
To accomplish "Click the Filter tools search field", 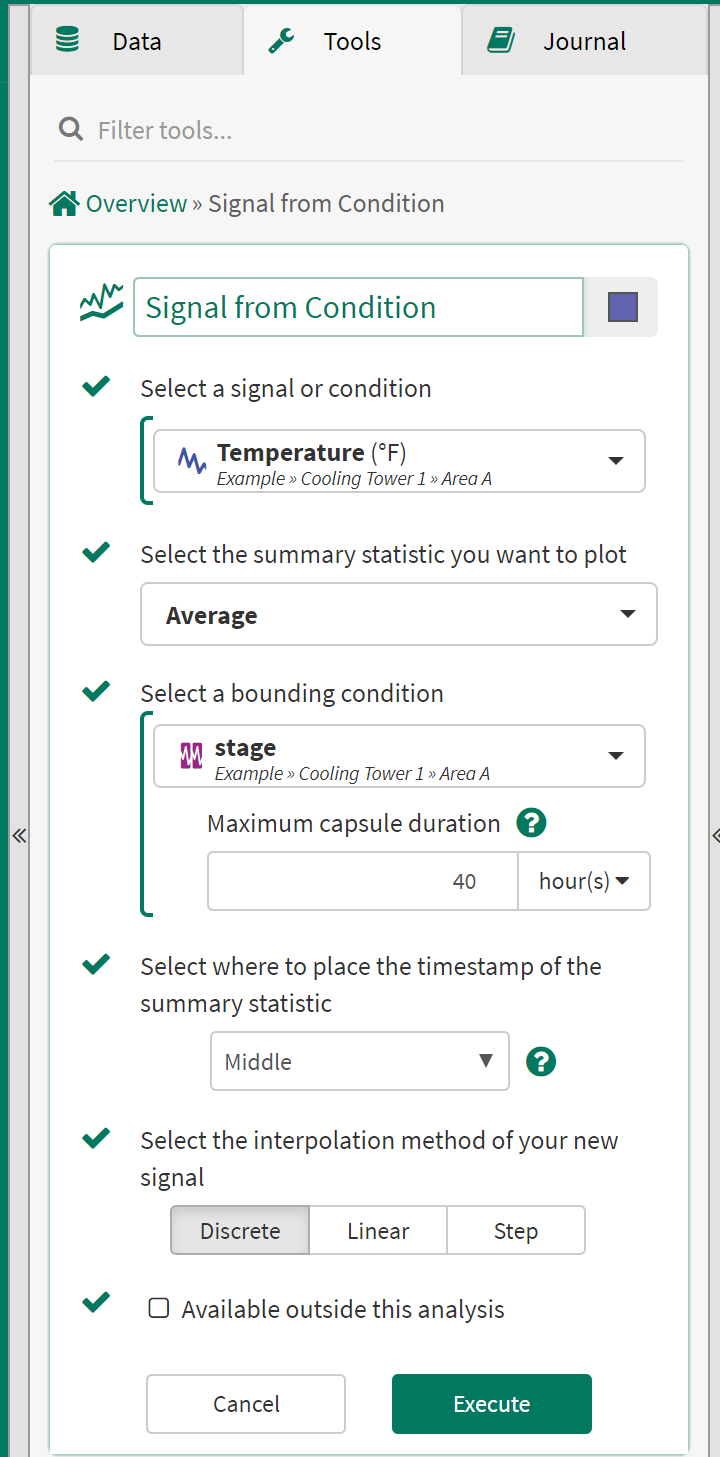I will pos(380,130).
